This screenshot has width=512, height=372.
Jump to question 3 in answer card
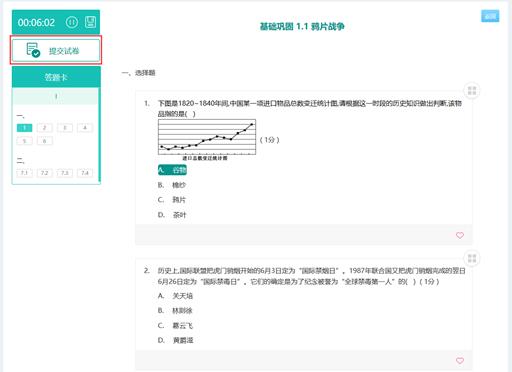(x=65, y=128)
